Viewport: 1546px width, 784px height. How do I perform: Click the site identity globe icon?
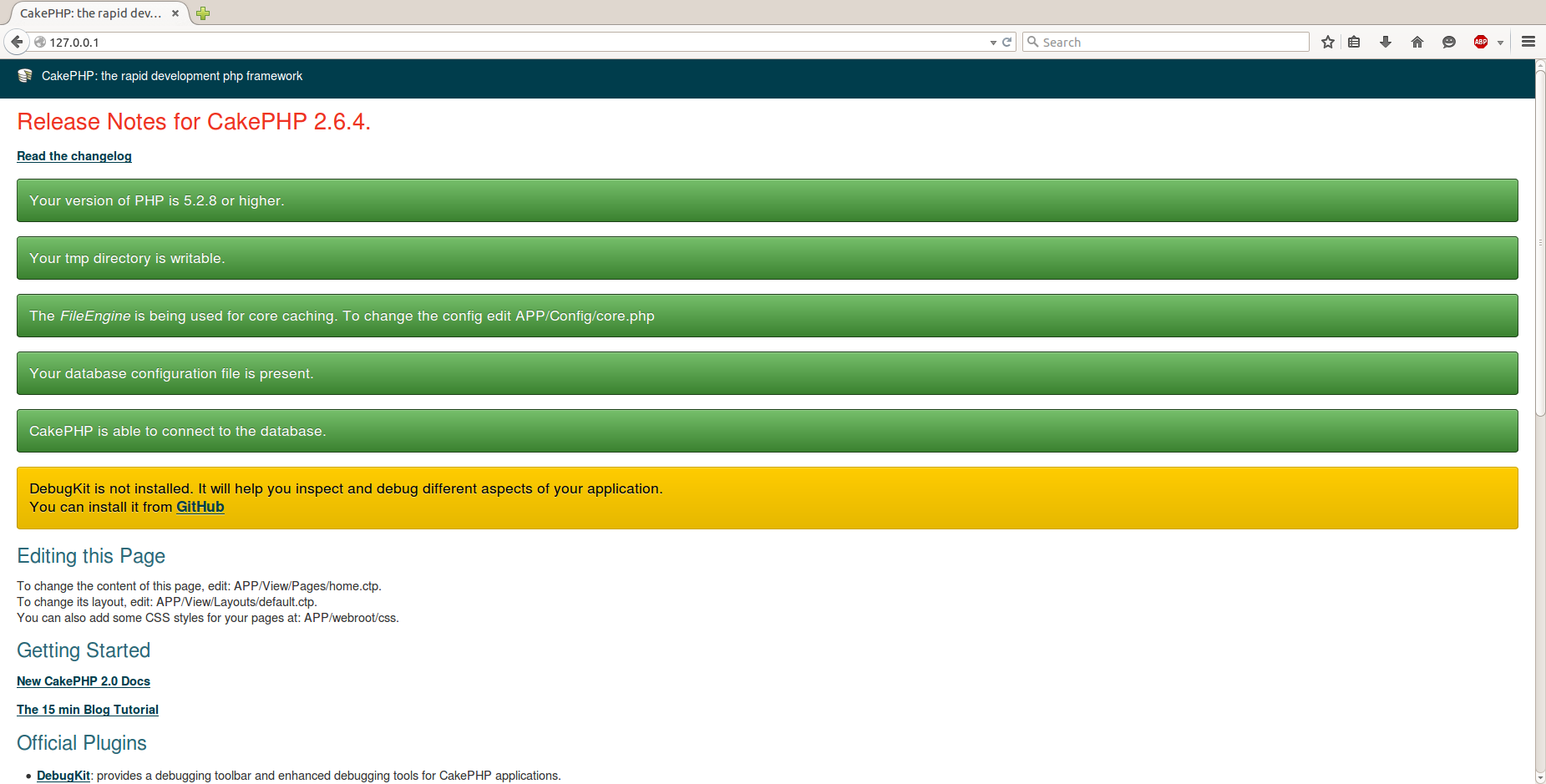click(x=40, y=42)
